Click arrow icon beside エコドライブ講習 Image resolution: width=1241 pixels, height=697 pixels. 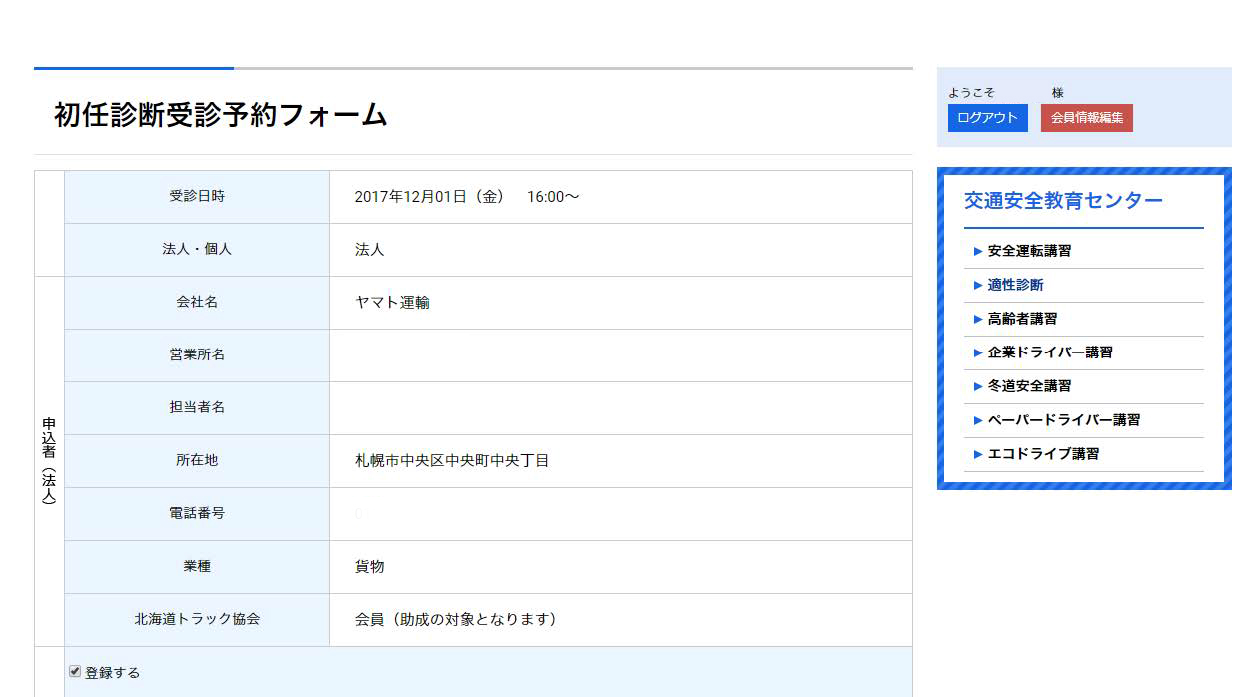[x=978, y=455]
